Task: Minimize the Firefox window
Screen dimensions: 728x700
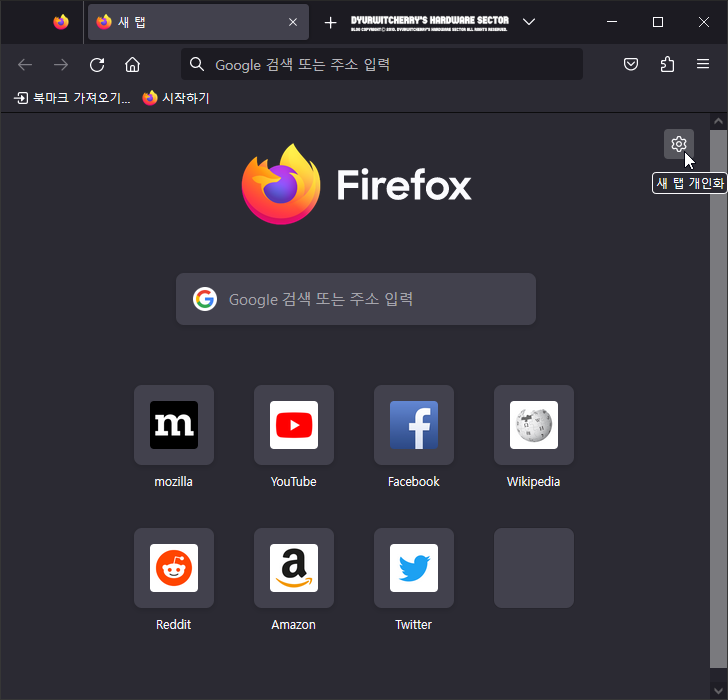Action: tap(612, 22)
